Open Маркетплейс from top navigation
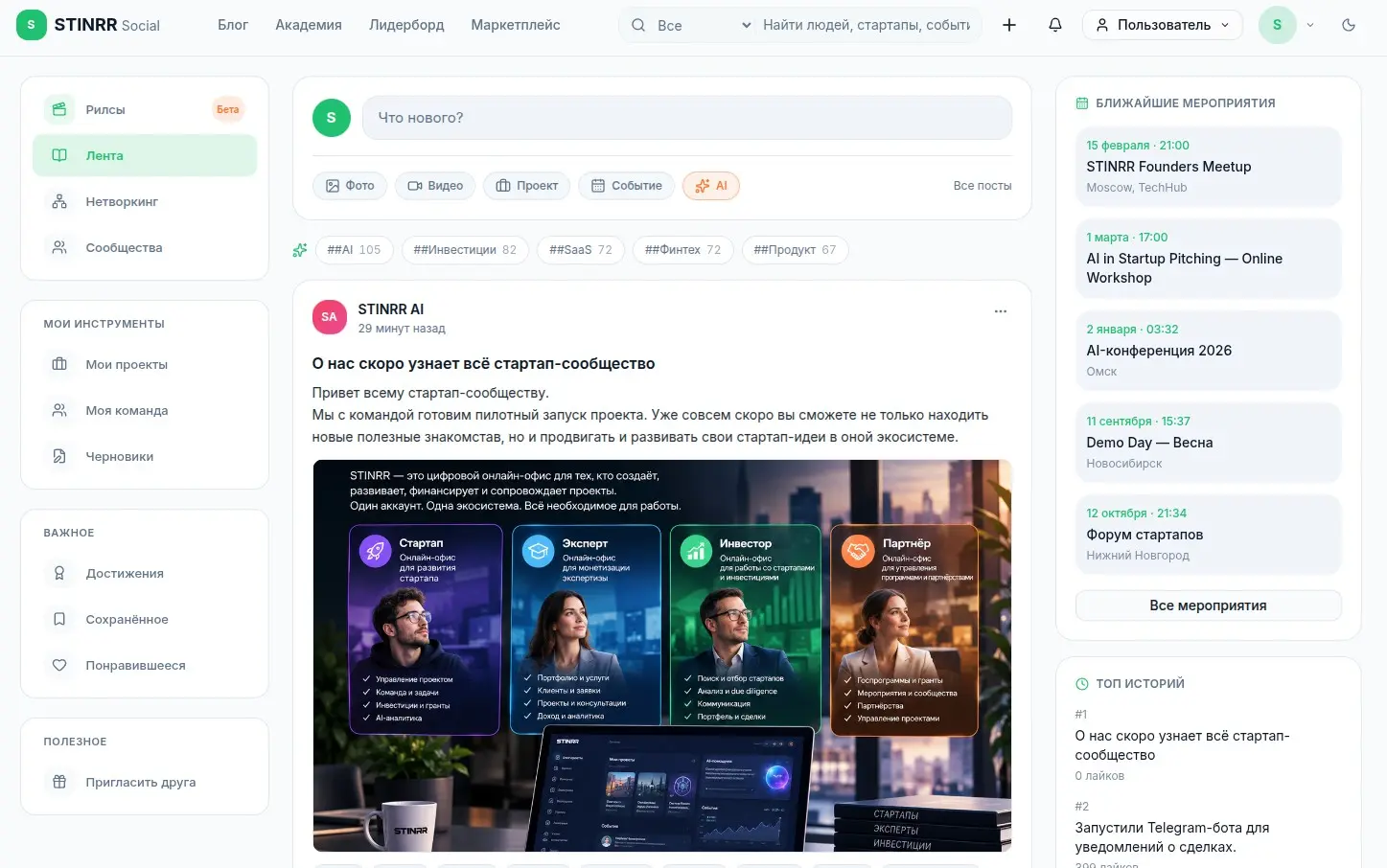 516,25
